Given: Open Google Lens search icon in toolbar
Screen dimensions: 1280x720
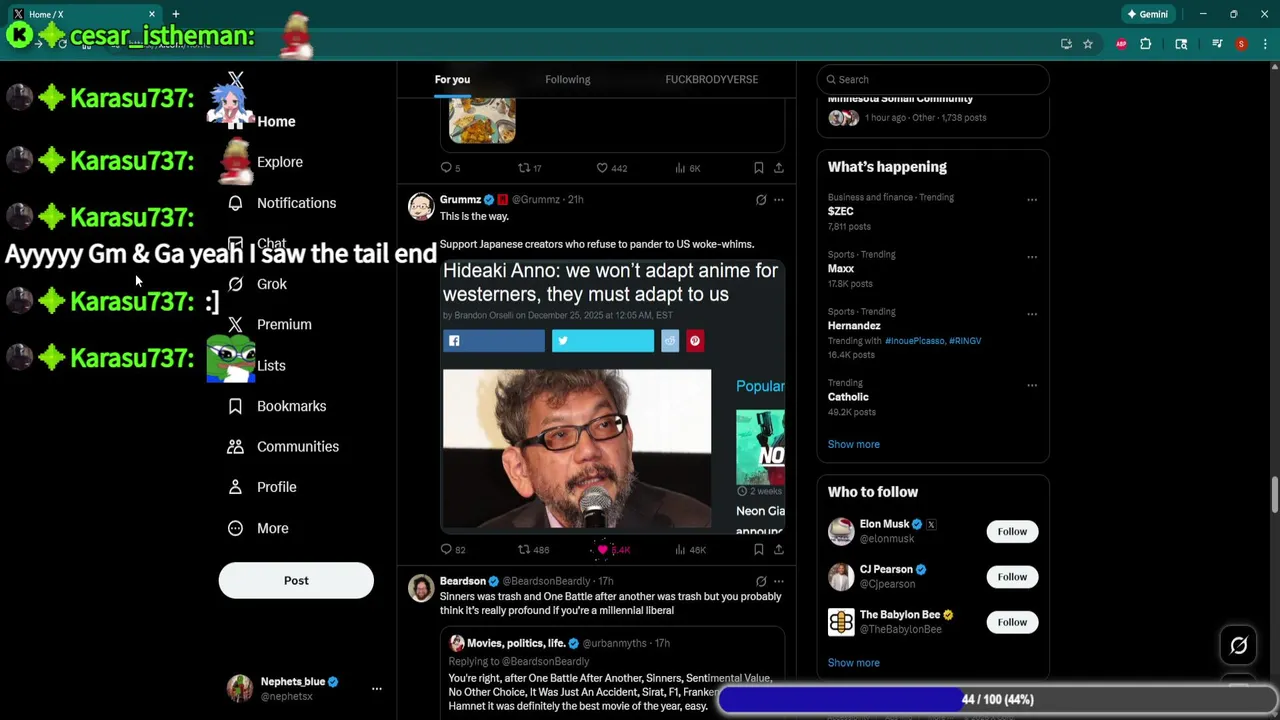Looking at the screenshot, I should pos(1181,44).
